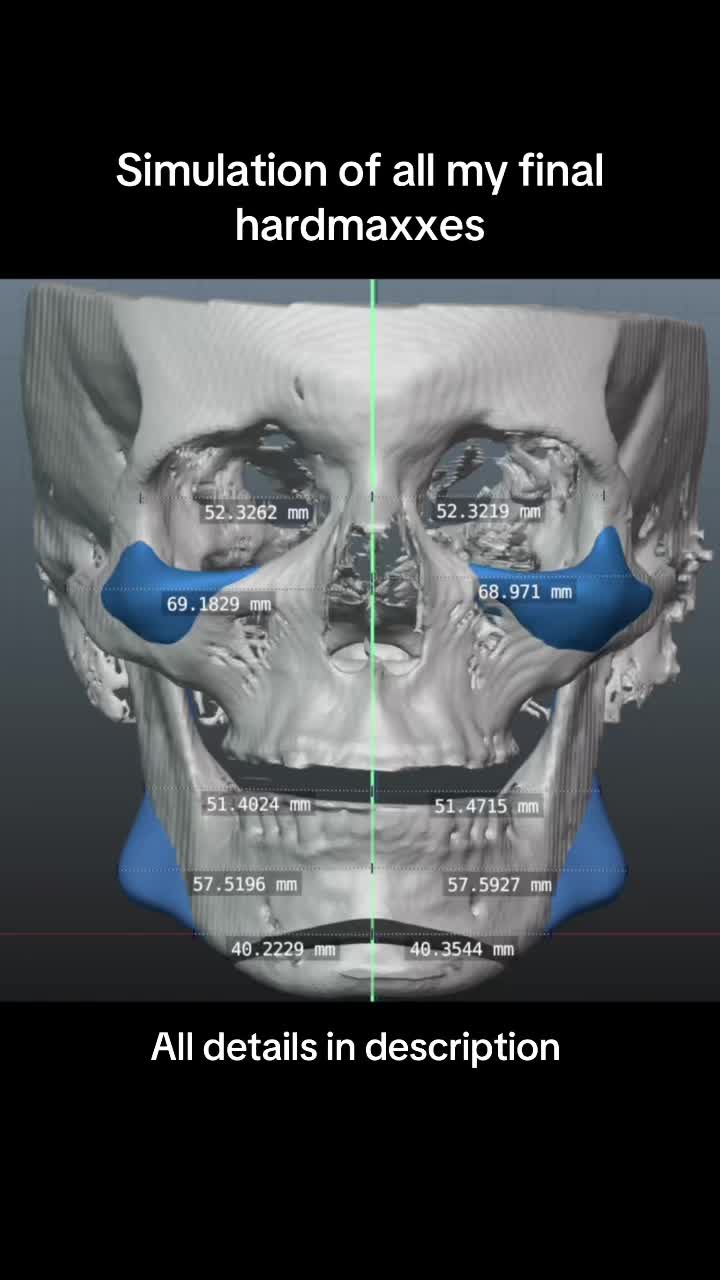Click the 40.2229 mm measurement label
720x1280 pixels.
point(284,949)
